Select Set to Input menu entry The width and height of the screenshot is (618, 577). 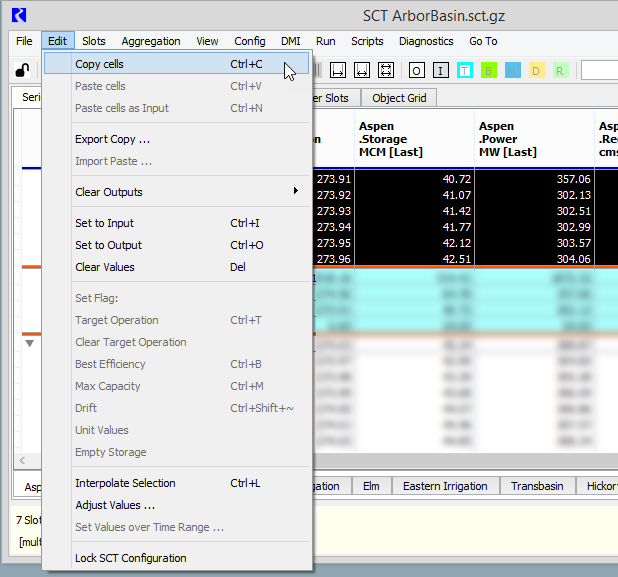point(105,223)
